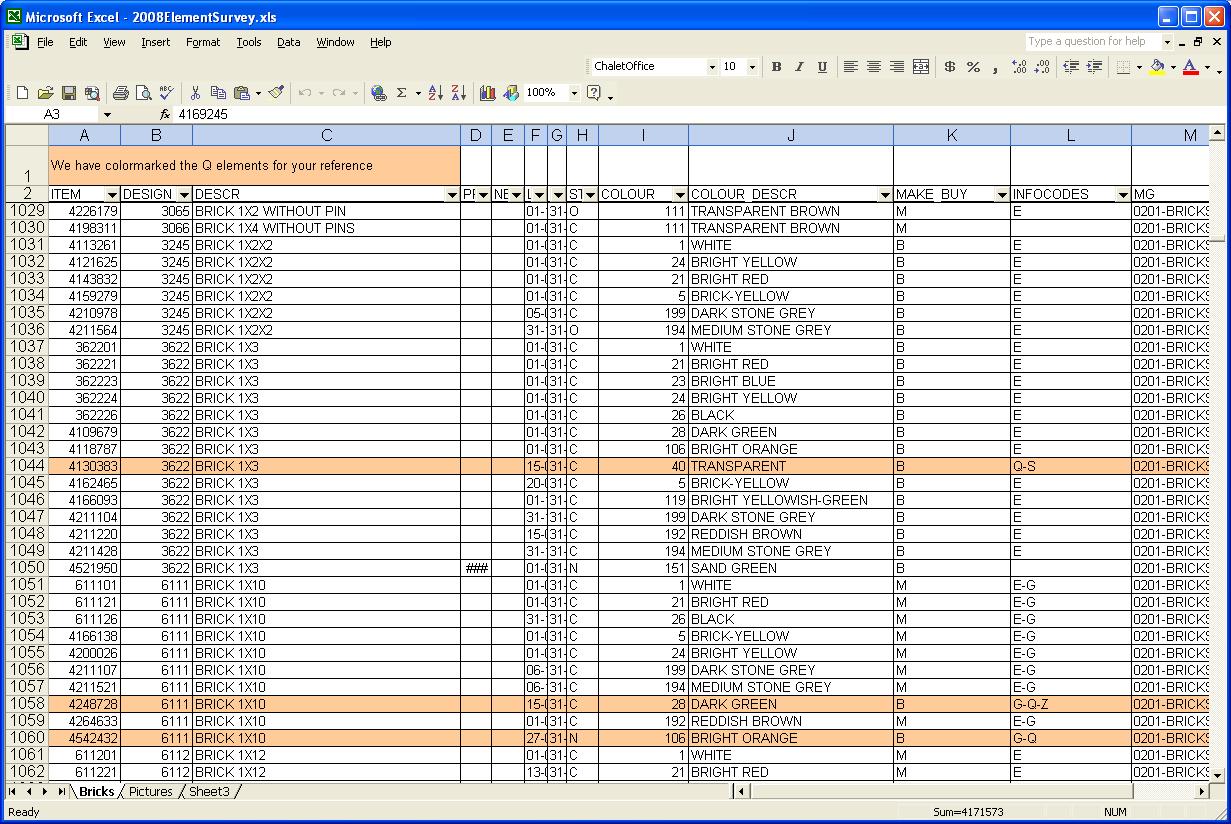Open the ChaletOffice font name dropdown

(x=712, y=67)
